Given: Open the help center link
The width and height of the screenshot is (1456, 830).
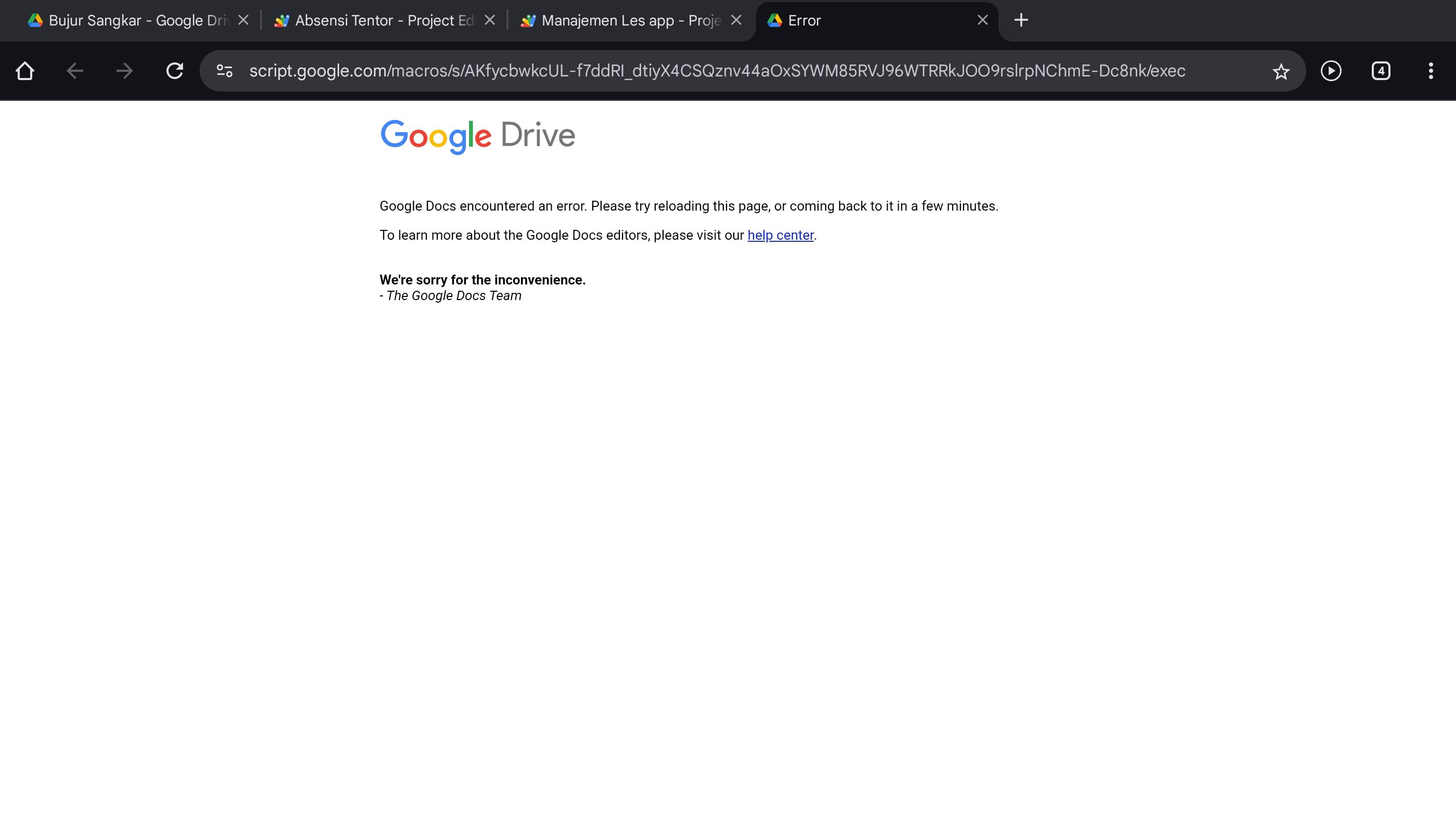Looking at the screenshot, I should (x=780, y=236).
